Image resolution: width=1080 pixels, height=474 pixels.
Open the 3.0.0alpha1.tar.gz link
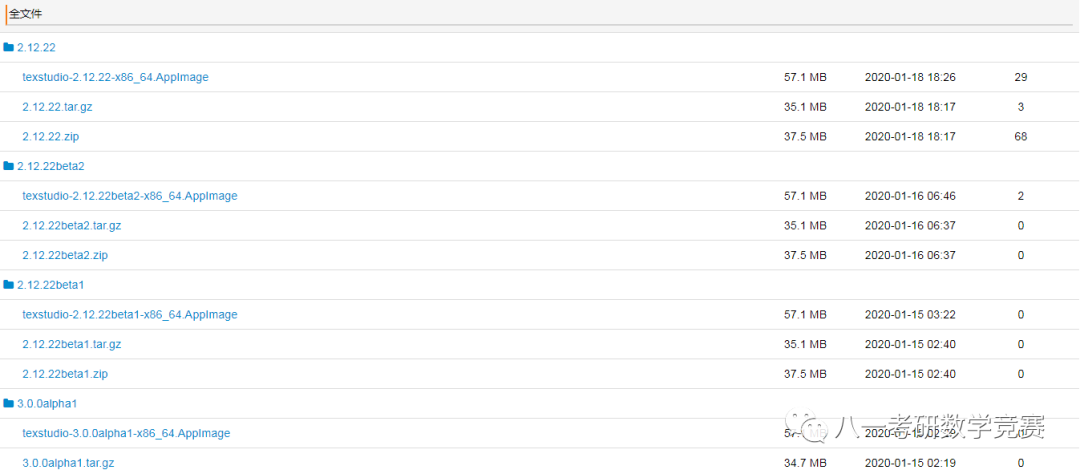[x=68, y=462]
